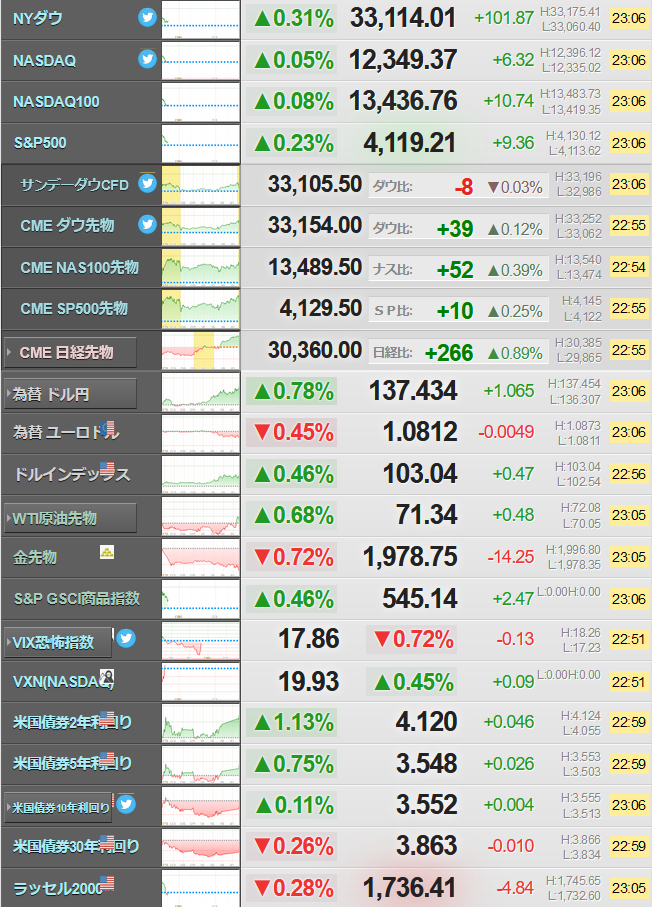Click the US flag on 米国債券5年利回り

coord(107,758)
